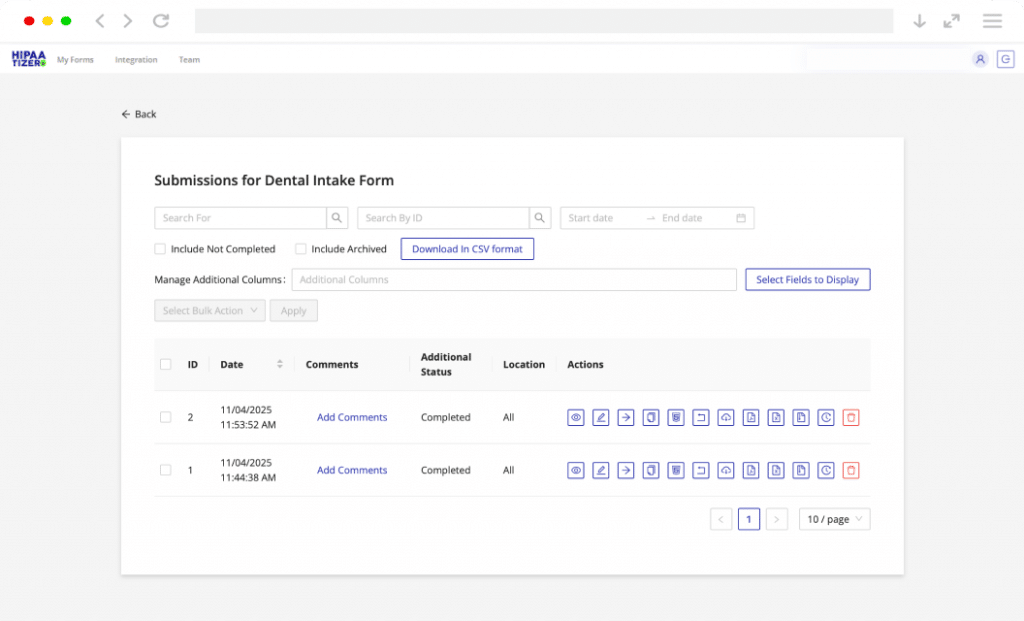Open the cloud upload action for submission 2

coord(725,417)
